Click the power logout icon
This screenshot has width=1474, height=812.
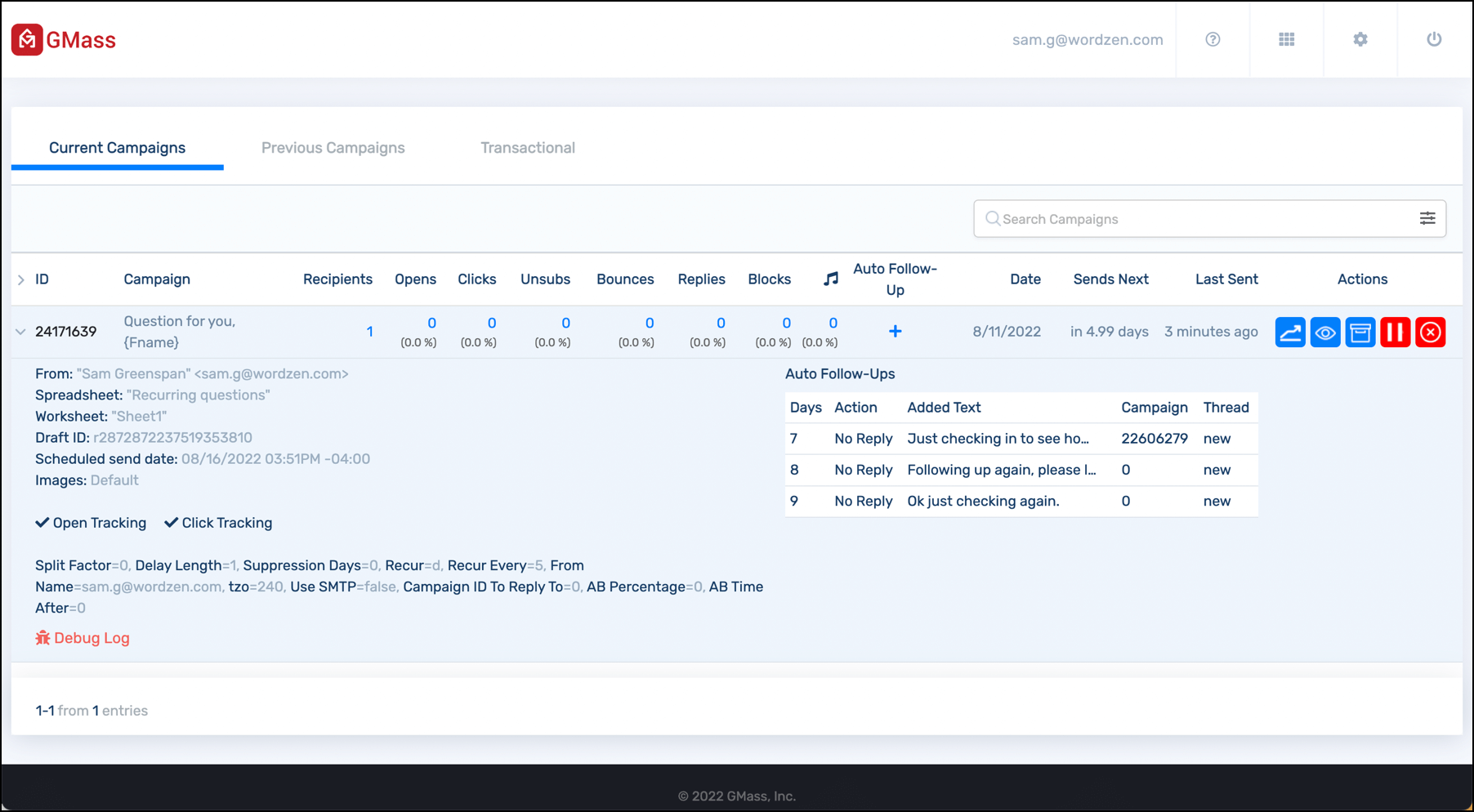tap(1434, 39)
